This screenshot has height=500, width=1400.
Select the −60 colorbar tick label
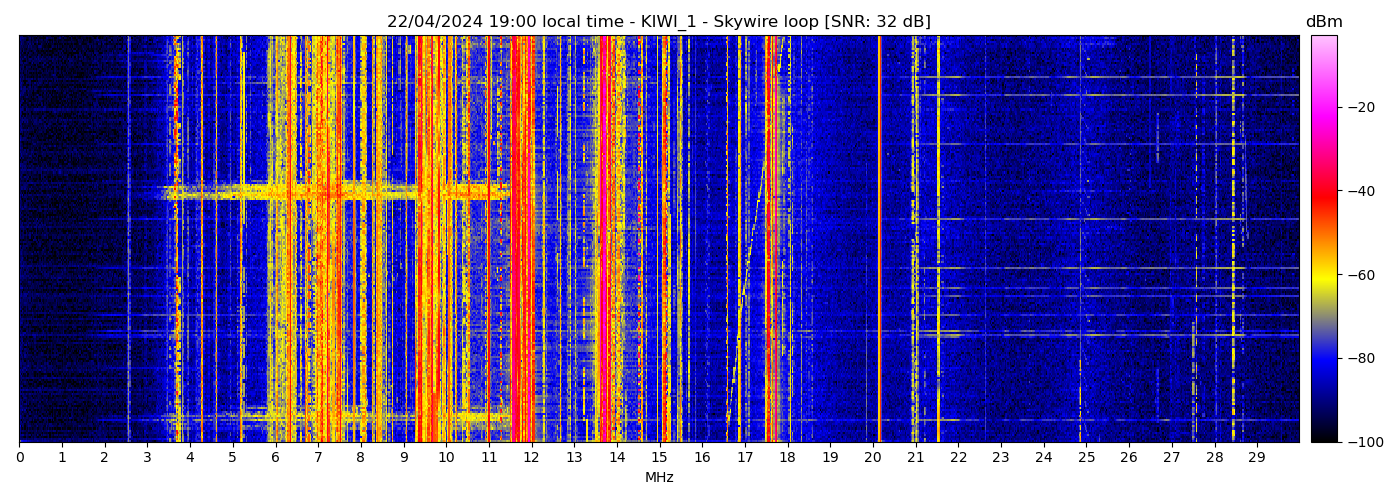(1360, 275)
